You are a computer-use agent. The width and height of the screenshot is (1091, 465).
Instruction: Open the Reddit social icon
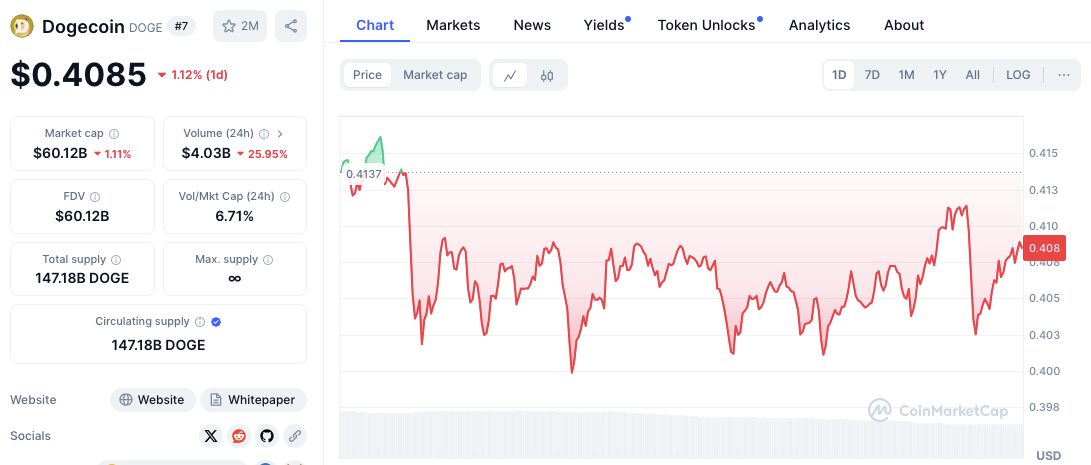239,436
